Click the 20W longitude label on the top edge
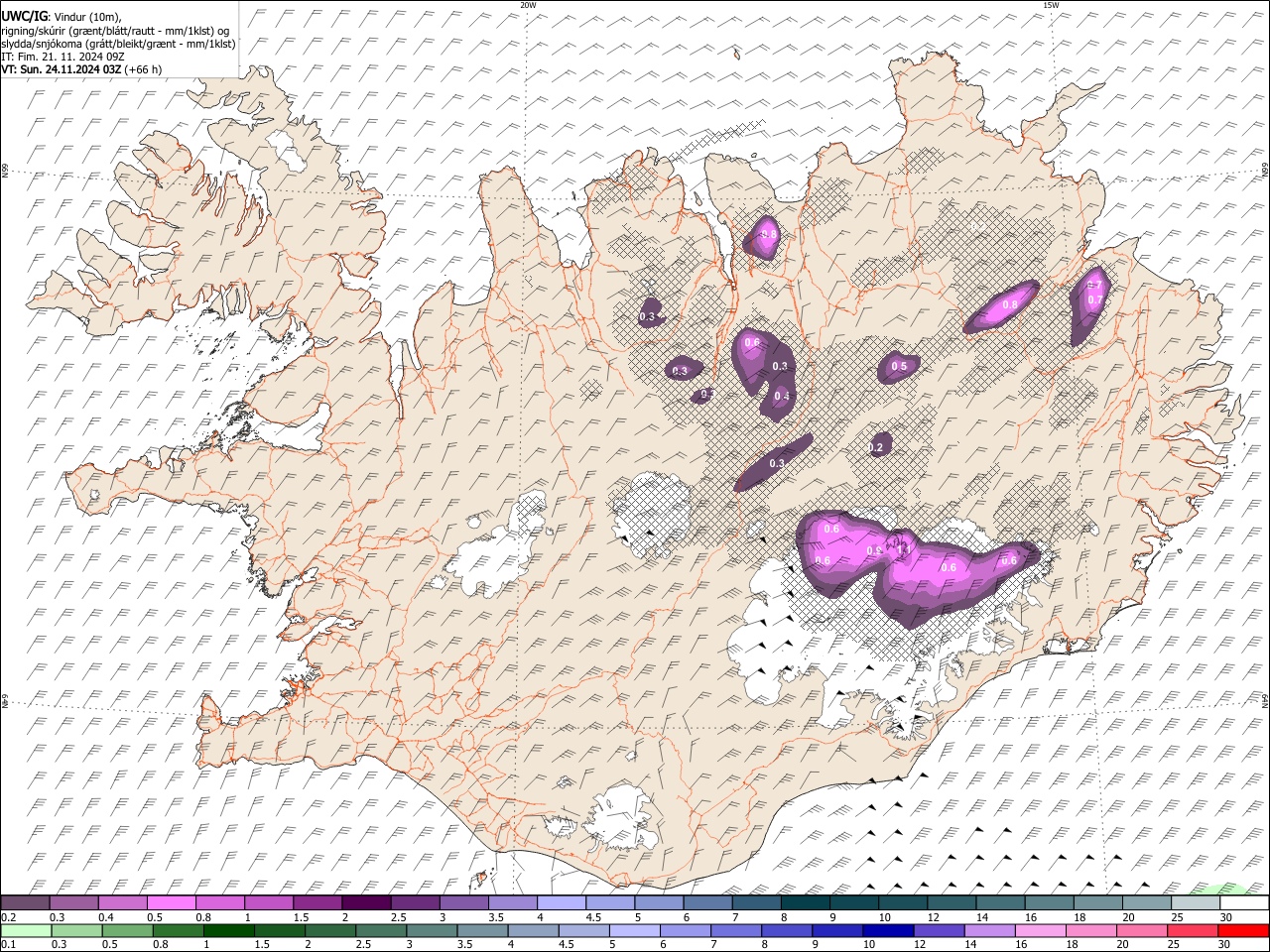 (528, 5)
